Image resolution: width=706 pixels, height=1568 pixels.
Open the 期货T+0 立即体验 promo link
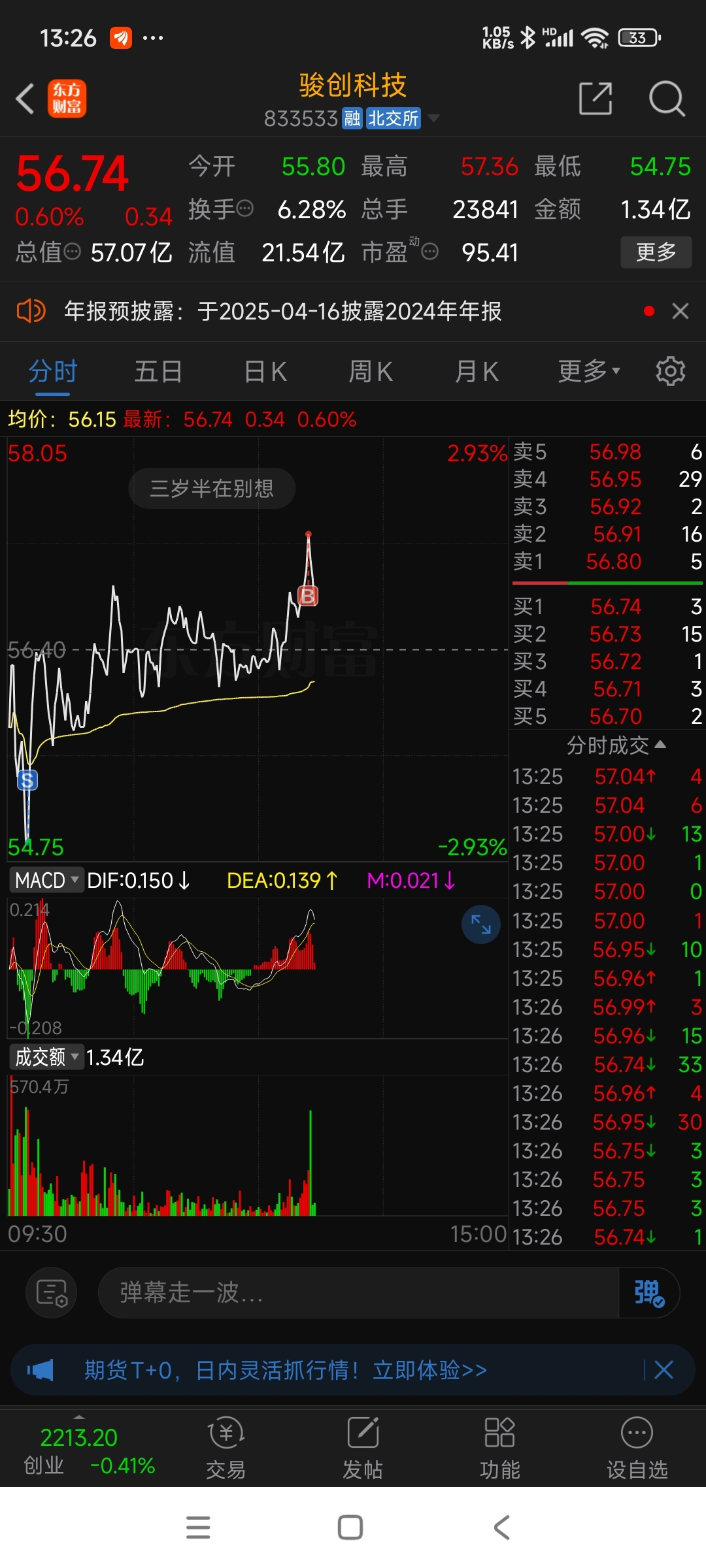(286, 1370)
